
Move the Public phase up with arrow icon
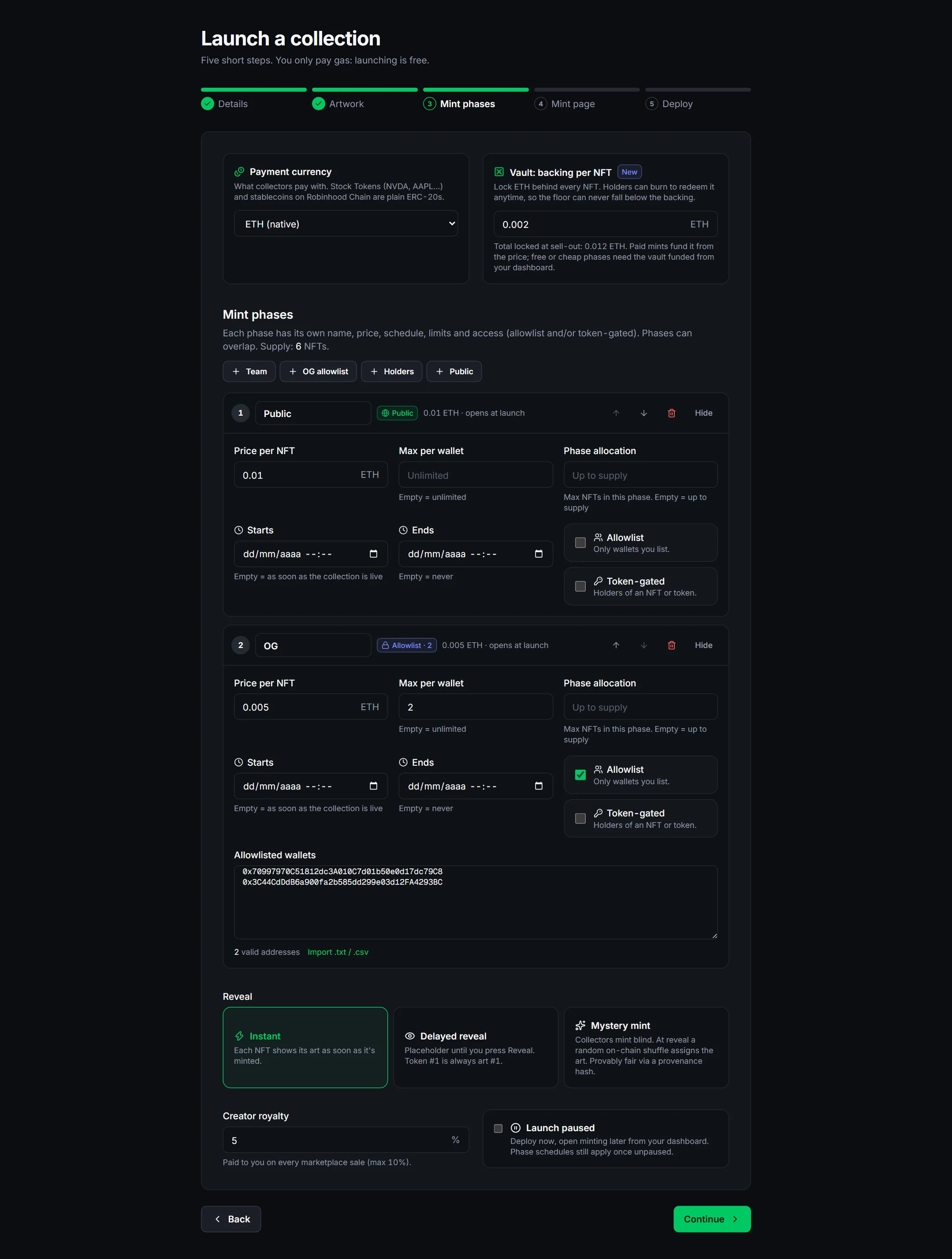tap(616, 413)
